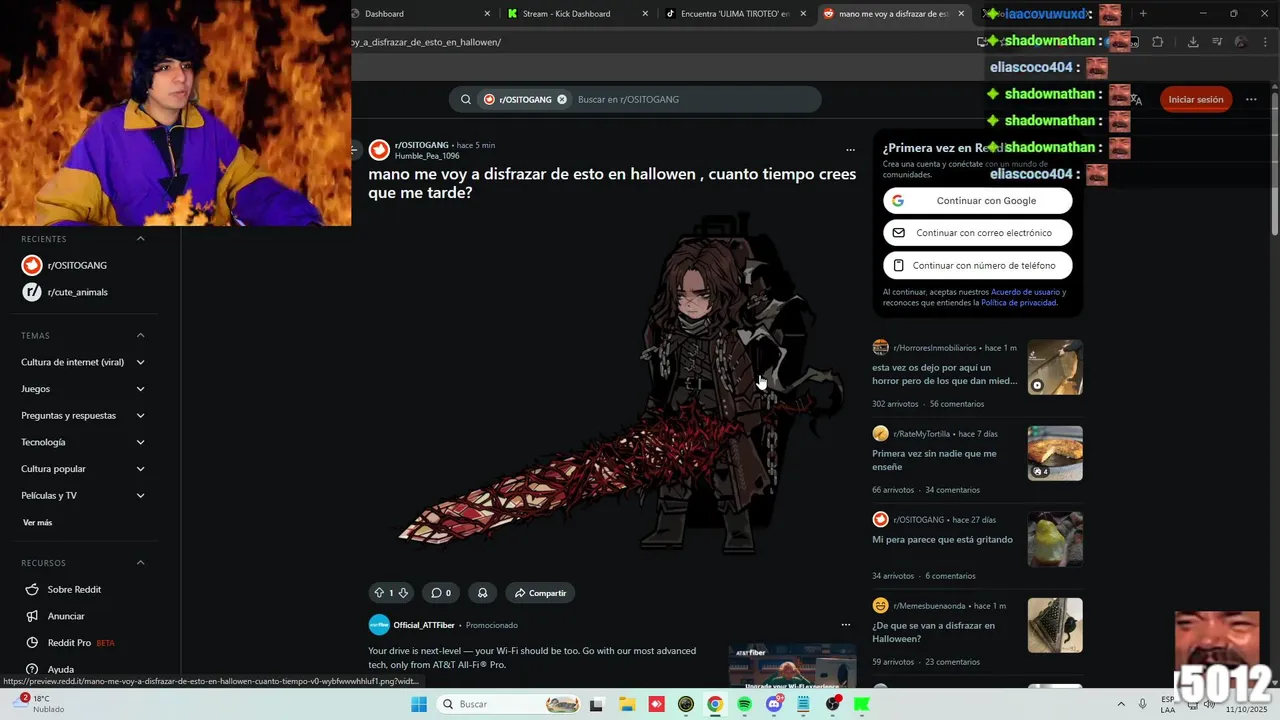Open Humble_Pea_1096 user profile
The height and width of the screenshot is (720, 1280).
click(x=427, y=156)
